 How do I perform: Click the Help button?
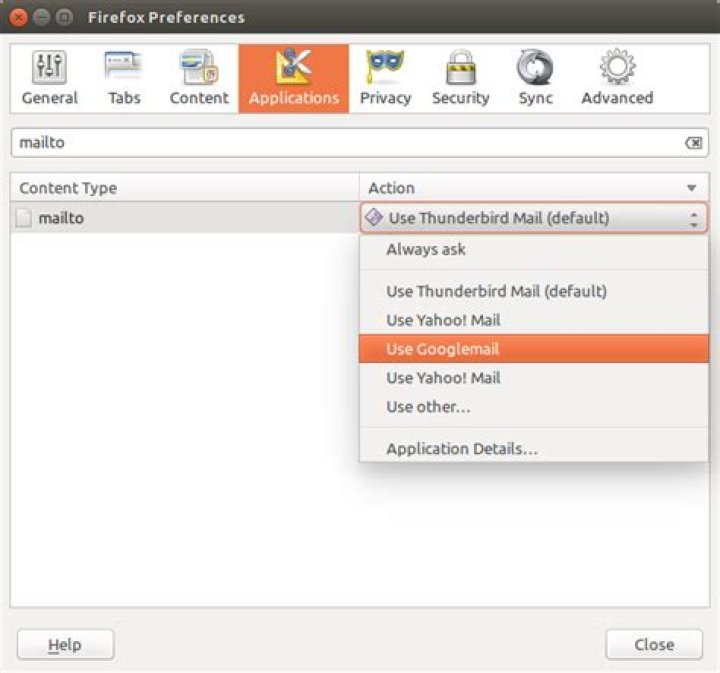[x=65, y=645]
